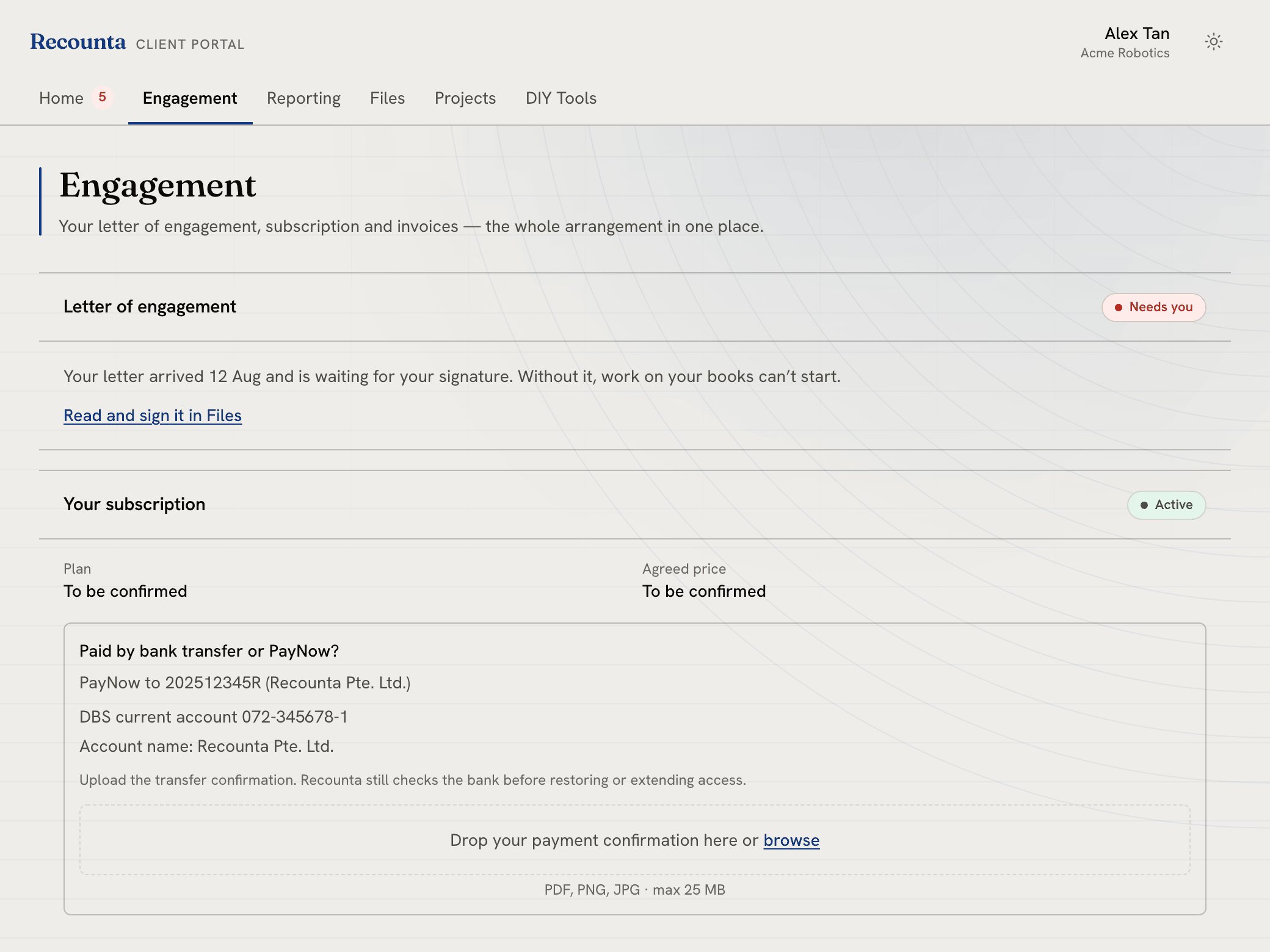This screenshot has height=952, width=1270.
Task: Follow the Read and sign it in Files link
Action: tap(153, 416)
